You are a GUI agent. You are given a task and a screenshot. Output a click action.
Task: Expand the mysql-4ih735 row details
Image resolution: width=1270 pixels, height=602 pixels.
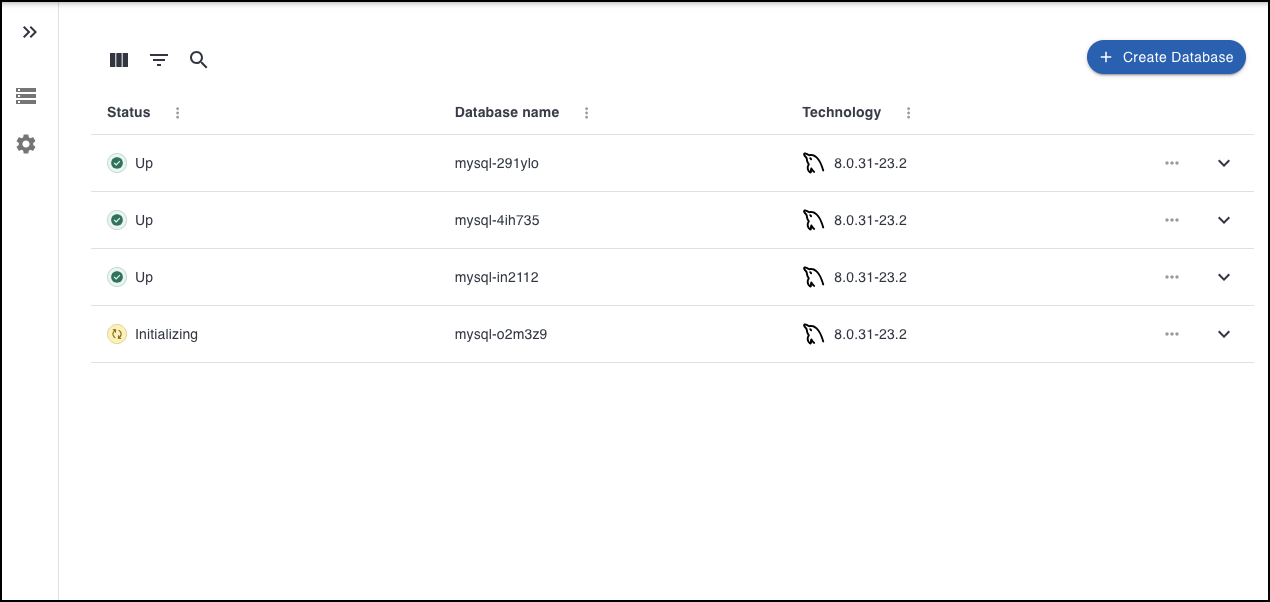(1224, 220)
